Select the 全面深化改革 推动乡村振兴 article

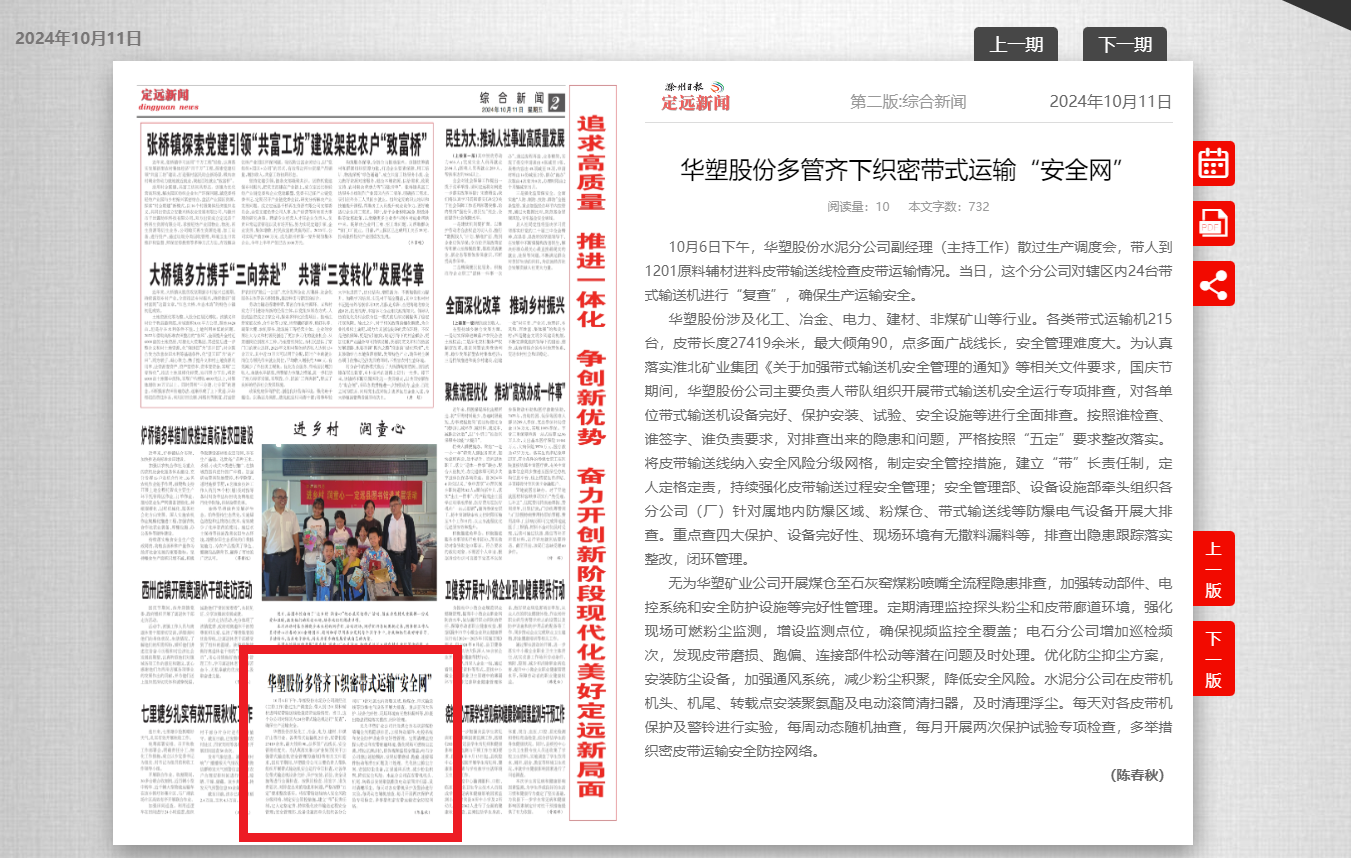pyautogui.click(x=505, y=306)
